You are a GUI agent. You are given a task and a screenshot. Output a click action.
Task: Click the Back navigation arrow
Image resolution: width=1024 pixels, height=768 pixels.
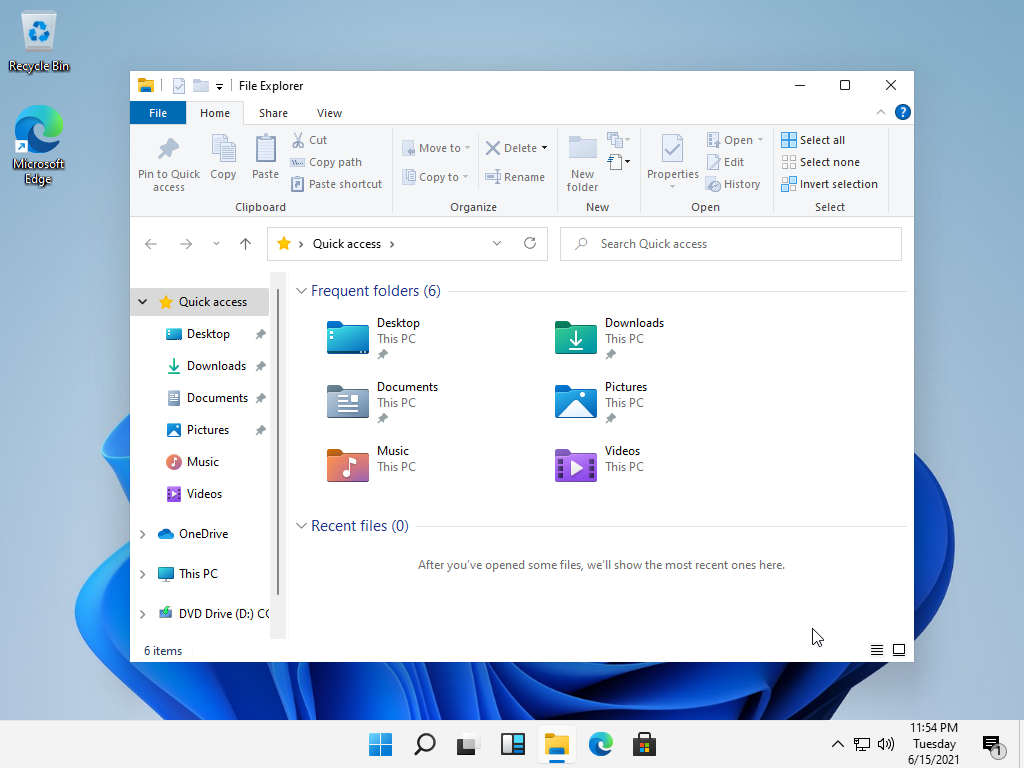click(151, 244)
